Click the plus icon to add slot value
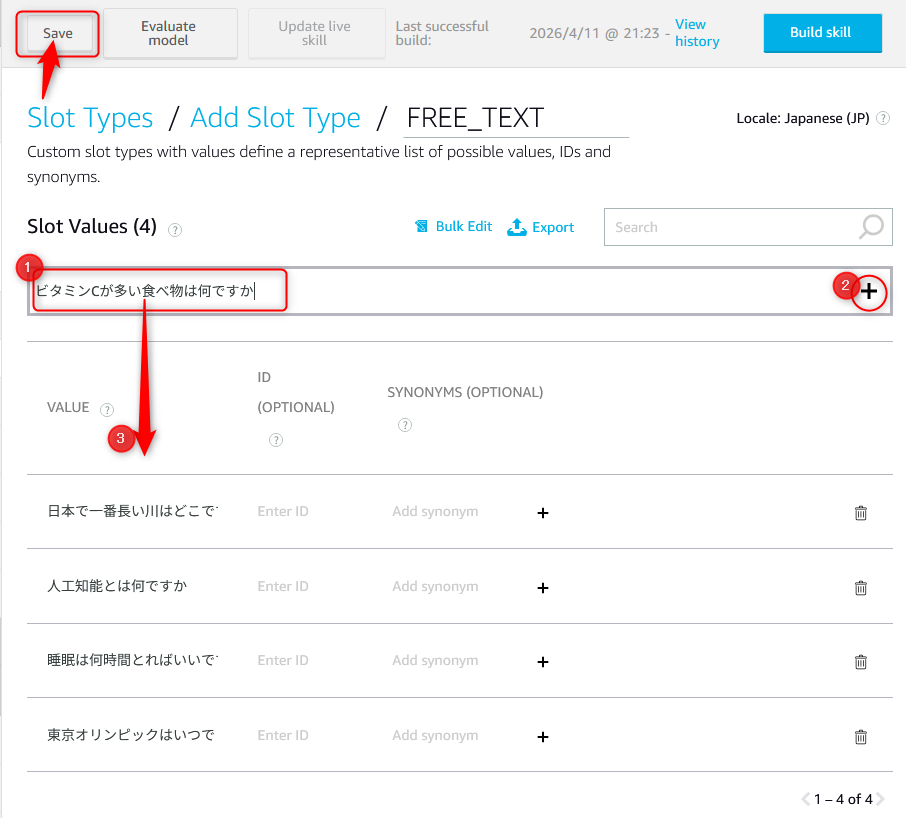This screenshot has height=818, width=906. tap(870, 291)
